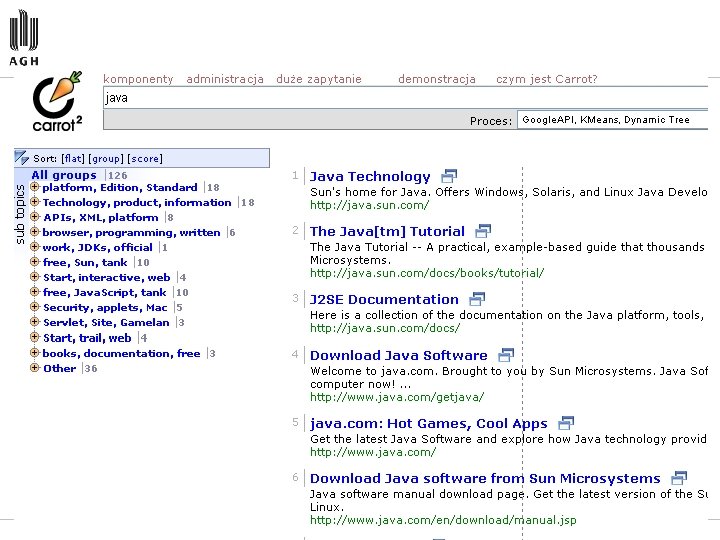Click the java search query field

coord(406,98)
